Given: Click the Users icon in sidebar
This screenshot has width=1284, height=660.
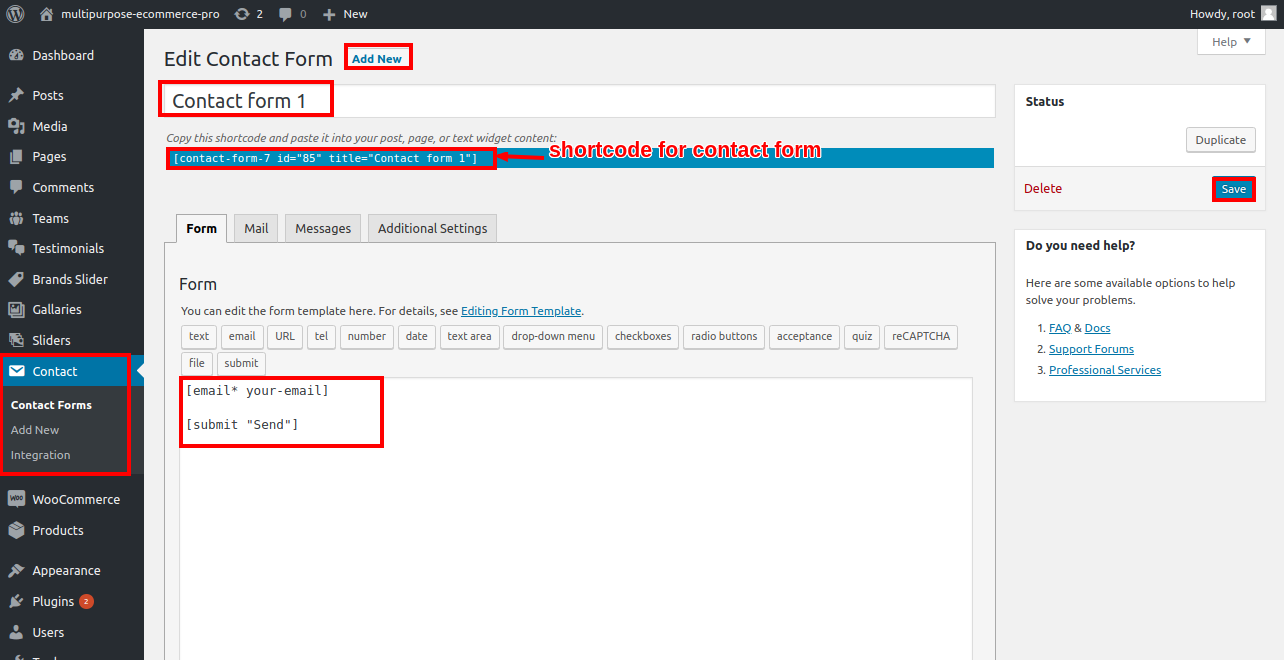Looking at the screenshot, I should [16, 632].
